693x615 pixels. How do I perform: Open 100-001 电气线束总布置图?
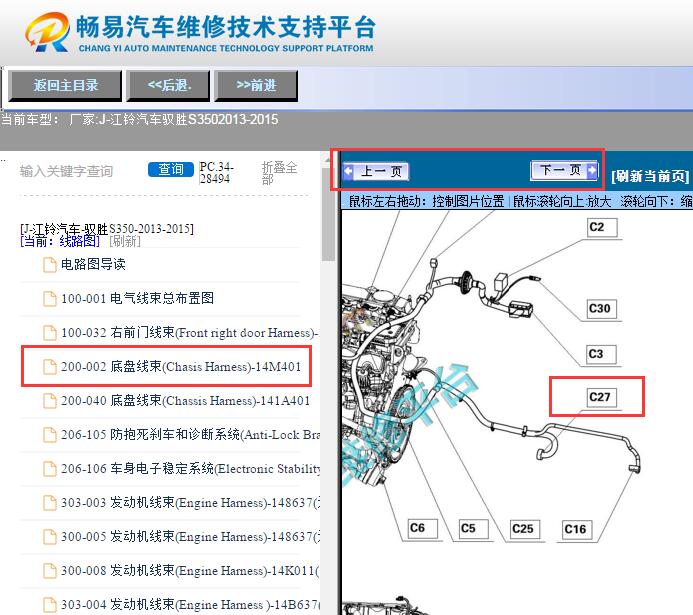click(137, 298)
